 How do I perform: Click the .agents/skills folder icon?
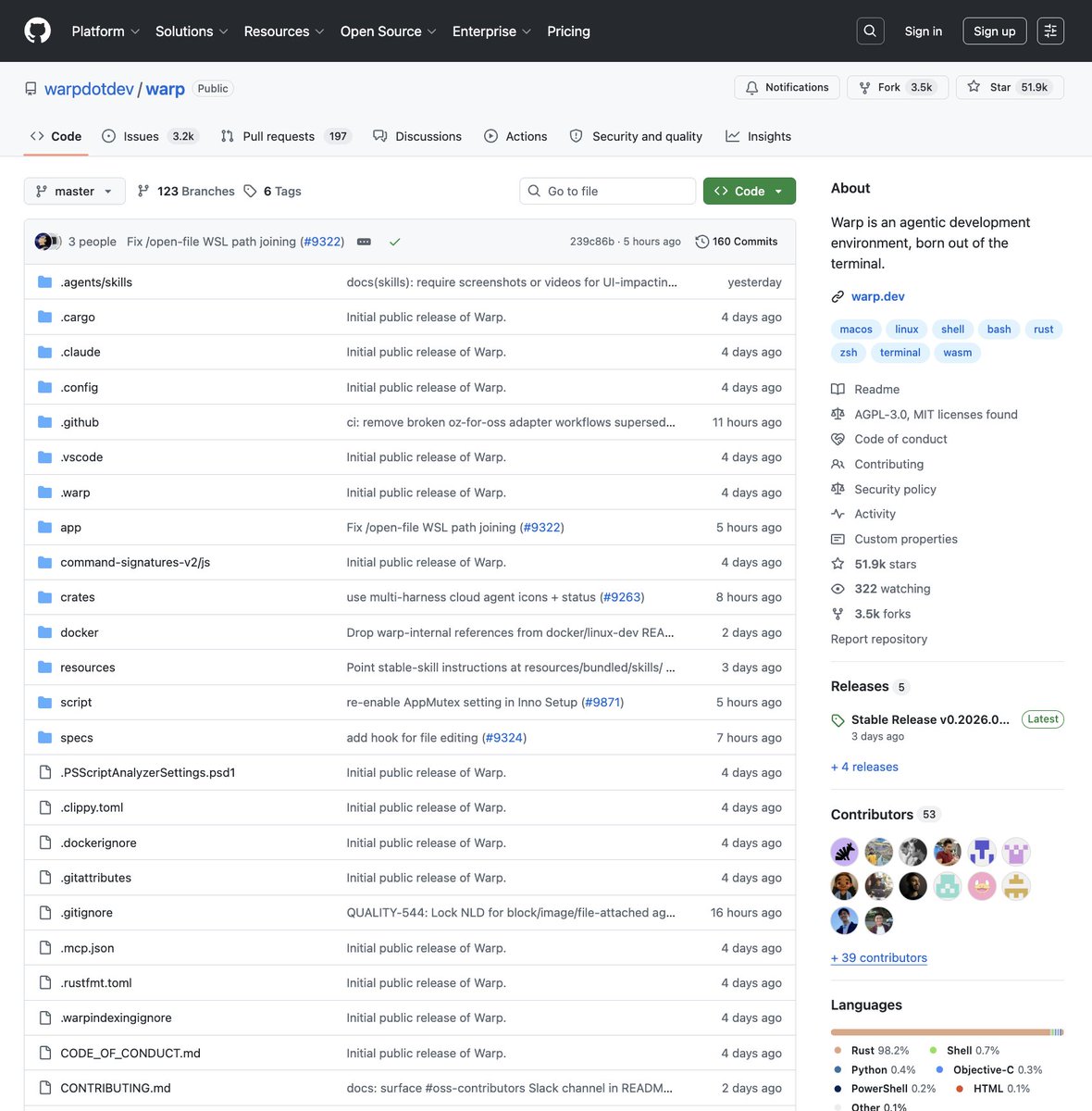(x=44, y=281)
